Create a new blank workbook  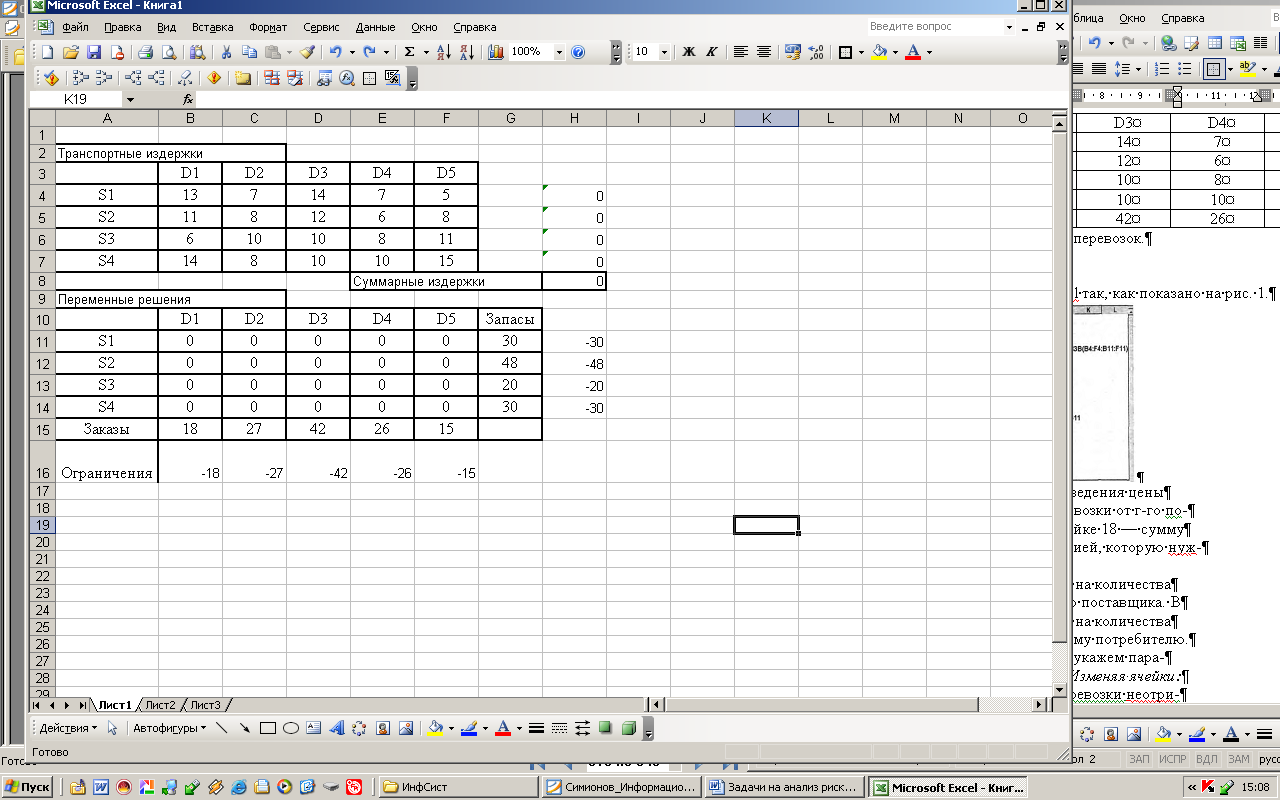point(47,52)
